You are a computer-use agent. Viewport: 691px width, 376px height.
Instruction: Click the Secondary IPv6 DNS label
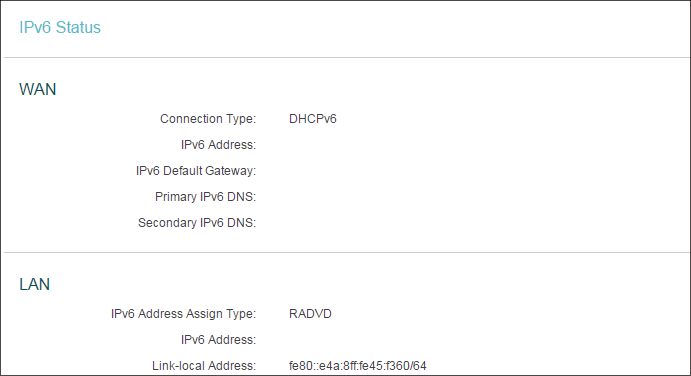(x=197, y=223)
